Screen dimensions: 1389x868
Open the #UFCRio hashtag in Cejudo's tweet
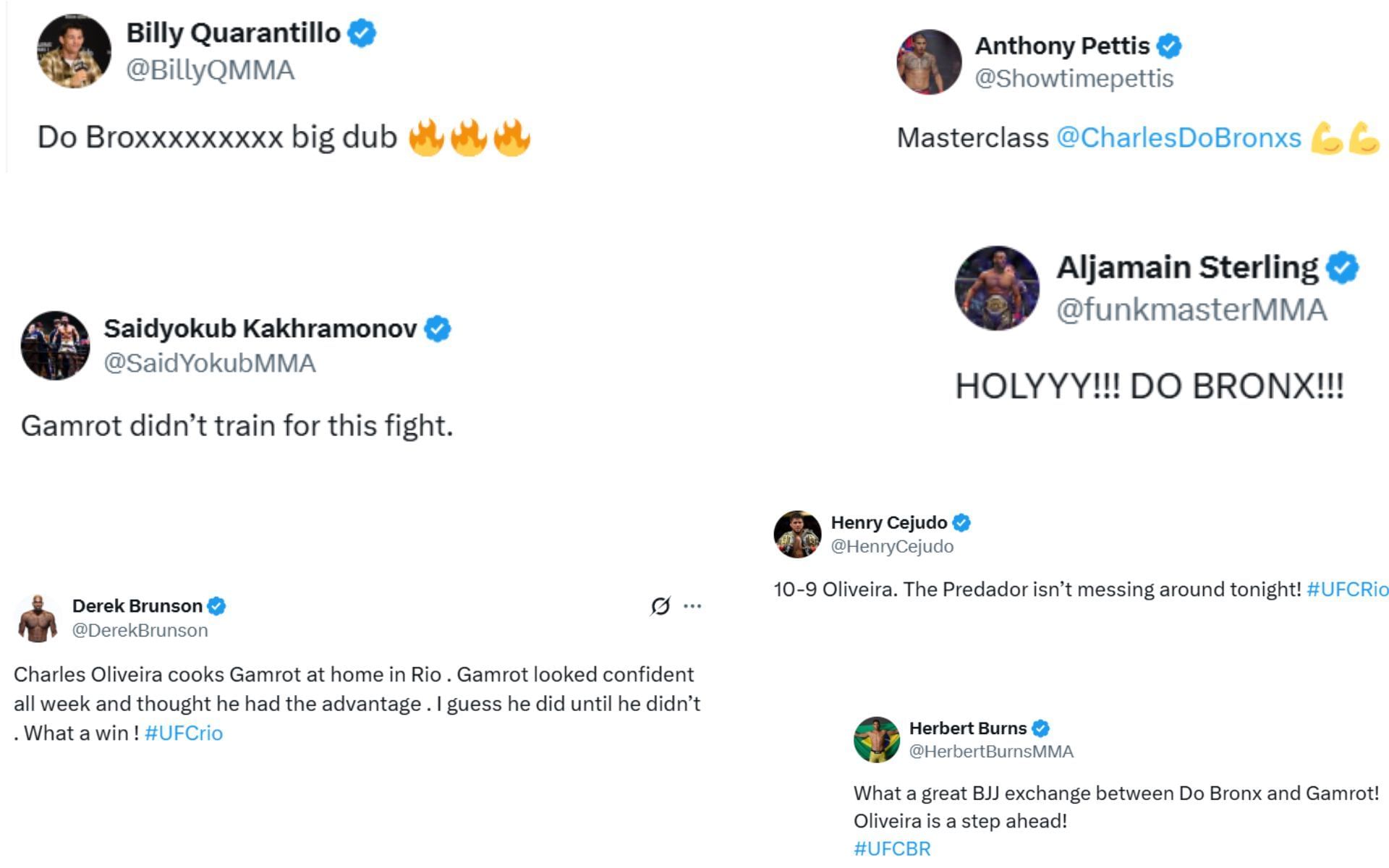[x=1347, y=590]
